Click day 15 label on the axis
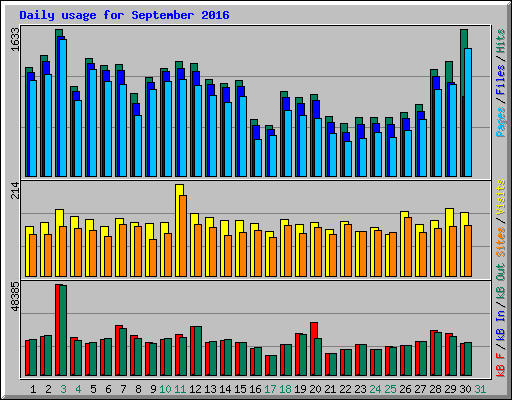Image resolution: width=512 pixels, height=400 pixels. click(240, 389)
